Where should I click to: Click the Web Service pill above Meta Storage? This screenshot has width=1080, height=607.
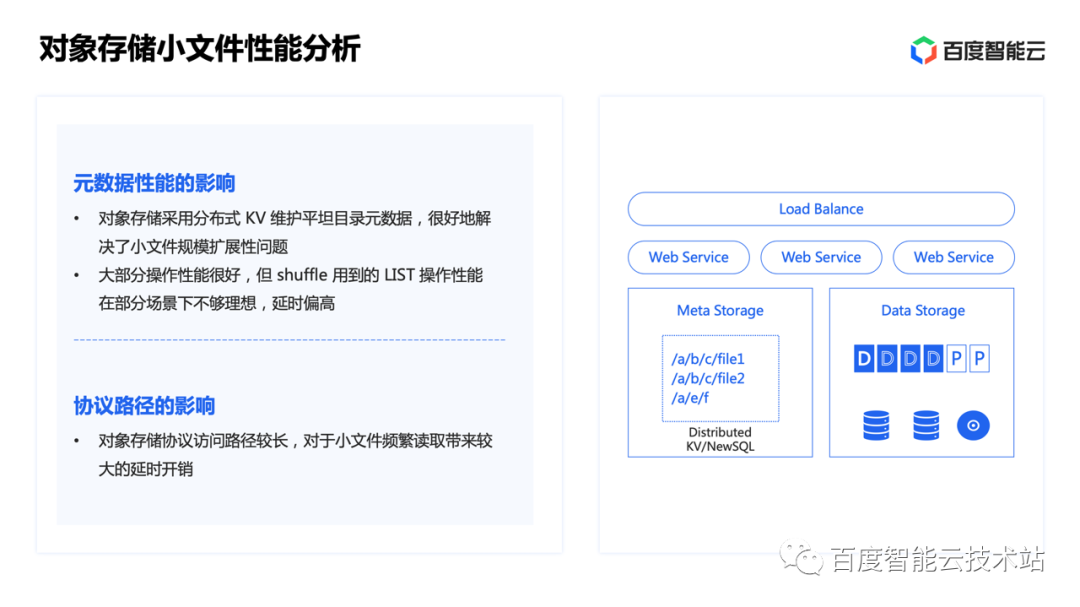pos(689,257)
